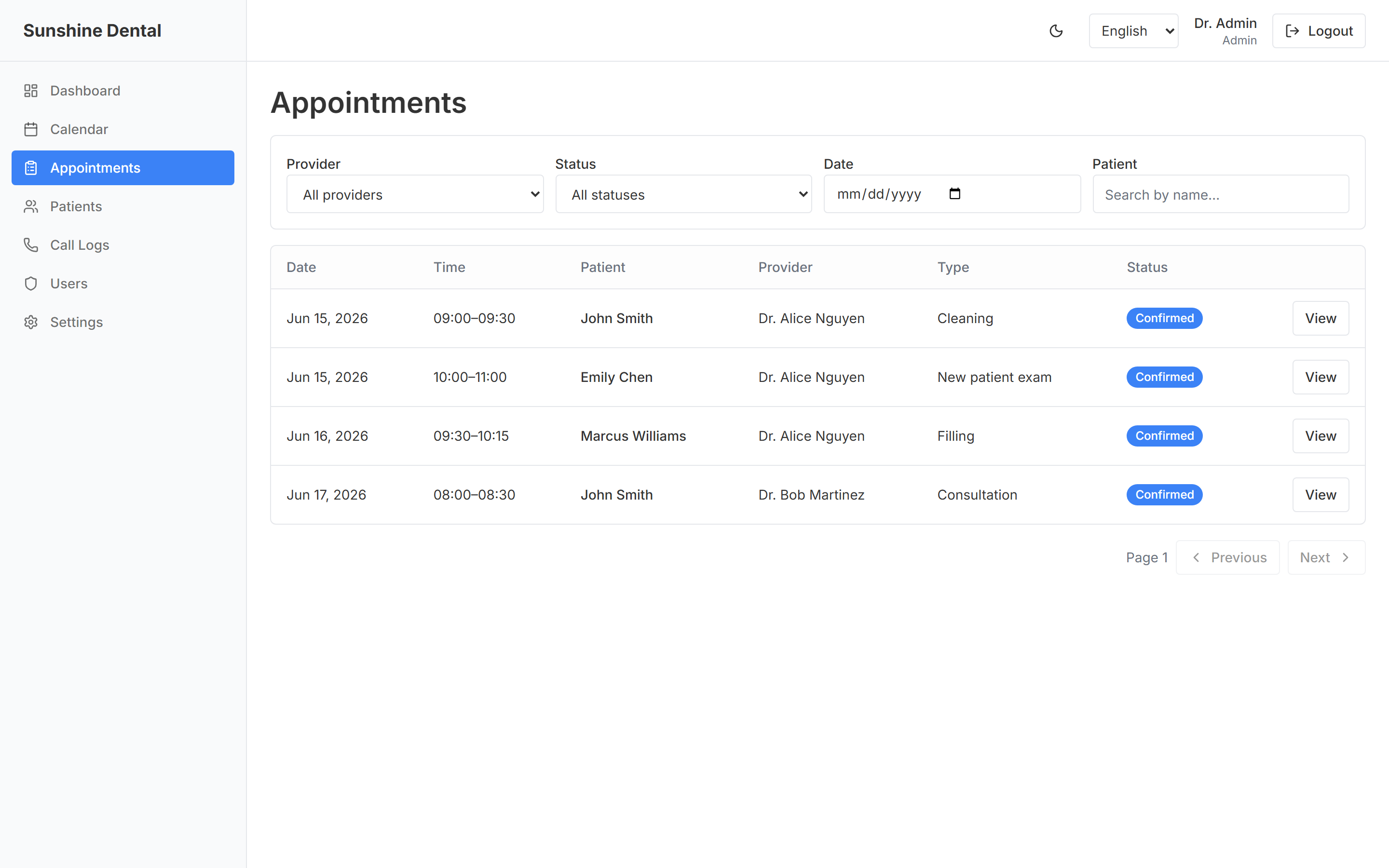Click the Date column header

[x=301, y=267]
